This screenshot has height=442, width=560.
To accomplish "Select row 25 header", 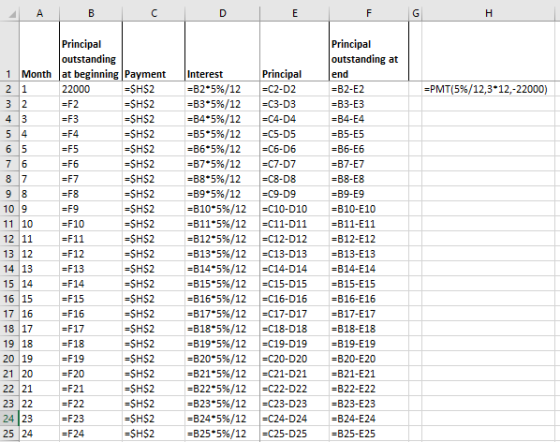I will point(10,434).
